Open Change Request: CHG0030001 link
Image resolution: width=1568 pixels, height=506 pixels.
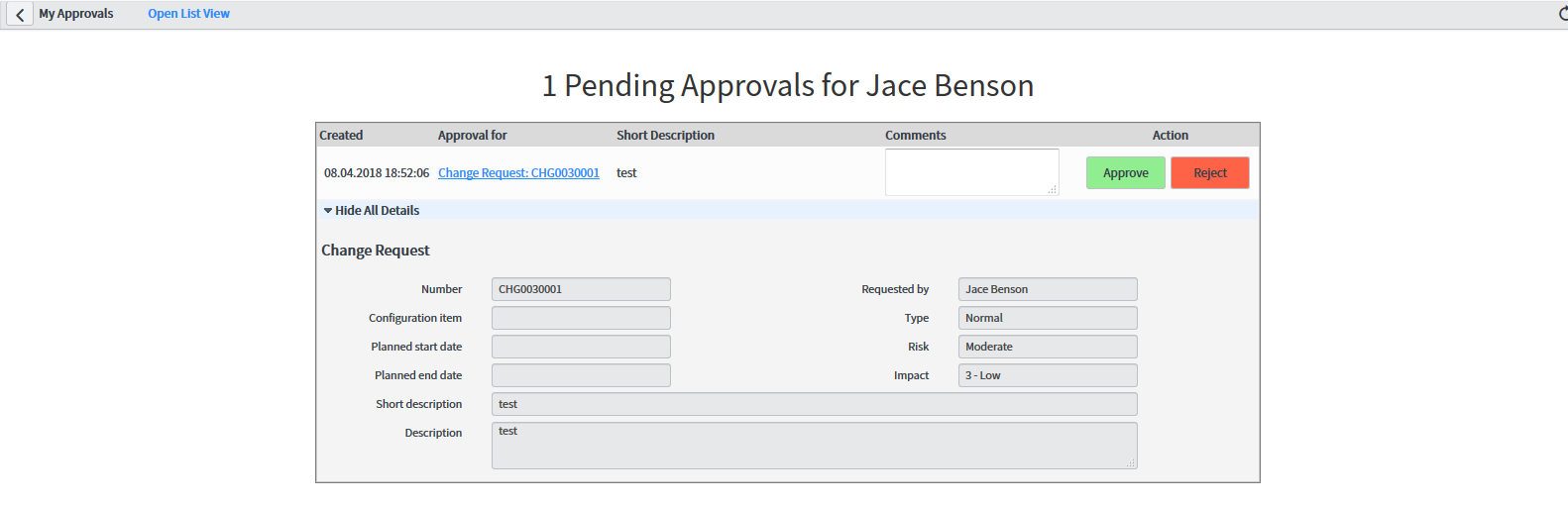pyautogui.click(x=518, y=173)
